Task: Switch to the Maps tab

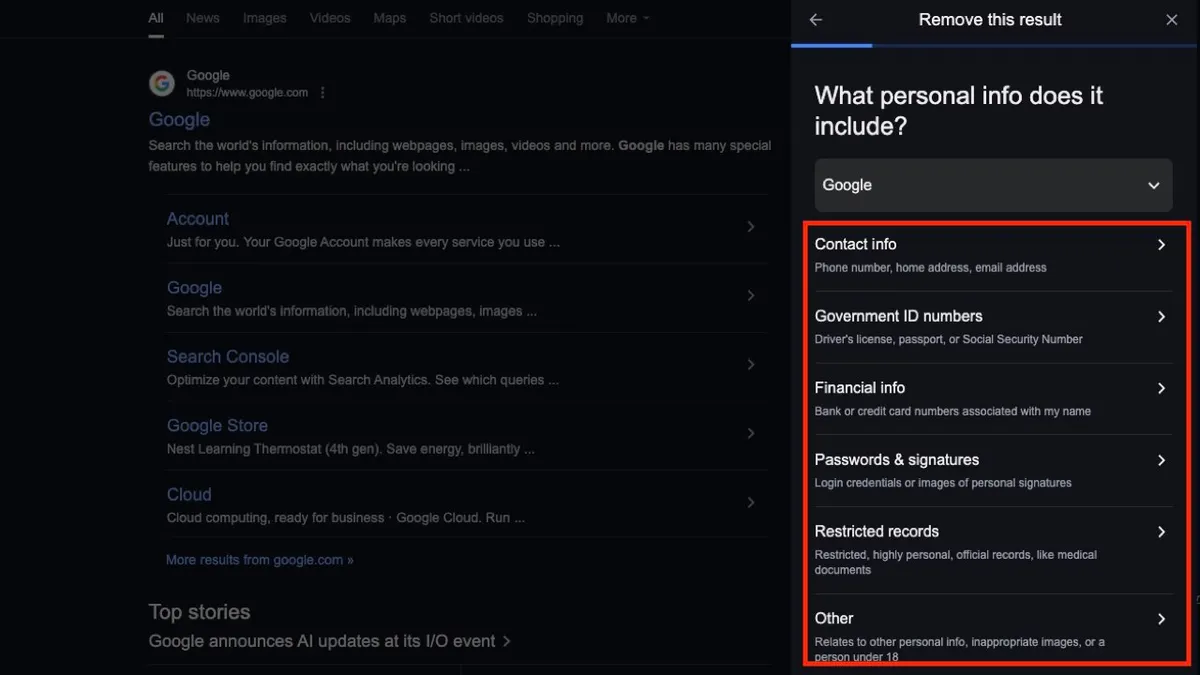Action: point(390,18)
